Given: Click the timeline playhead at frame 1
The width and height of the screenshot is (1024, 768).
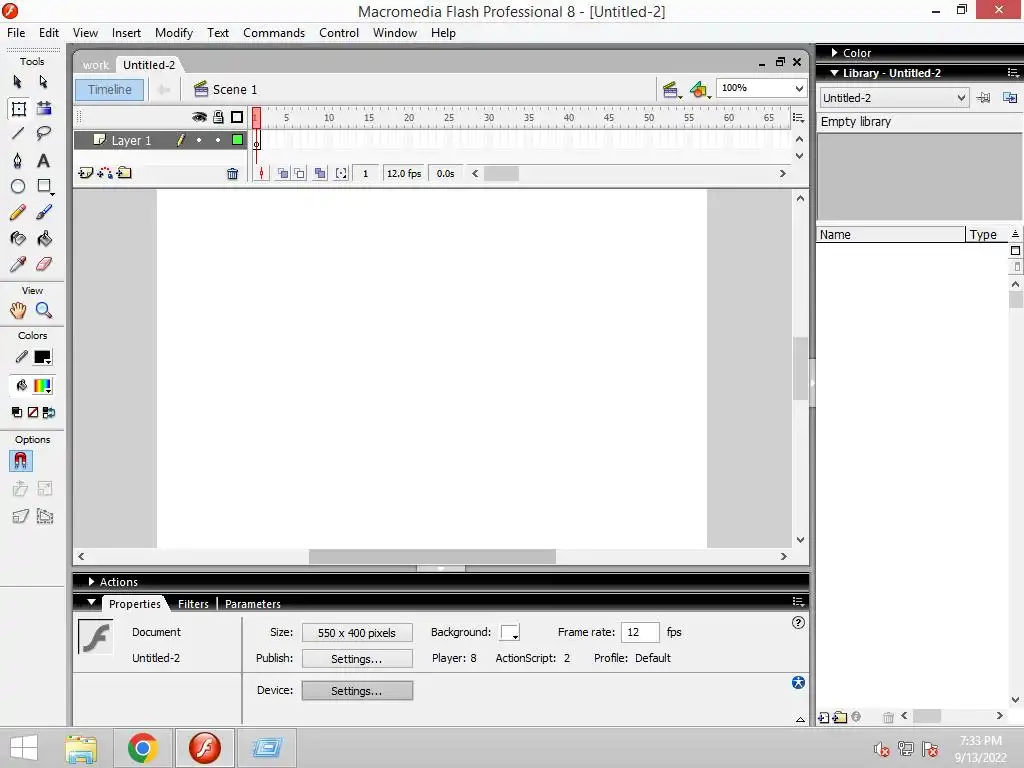Looking at the screenshot, I should coord(257,118).
